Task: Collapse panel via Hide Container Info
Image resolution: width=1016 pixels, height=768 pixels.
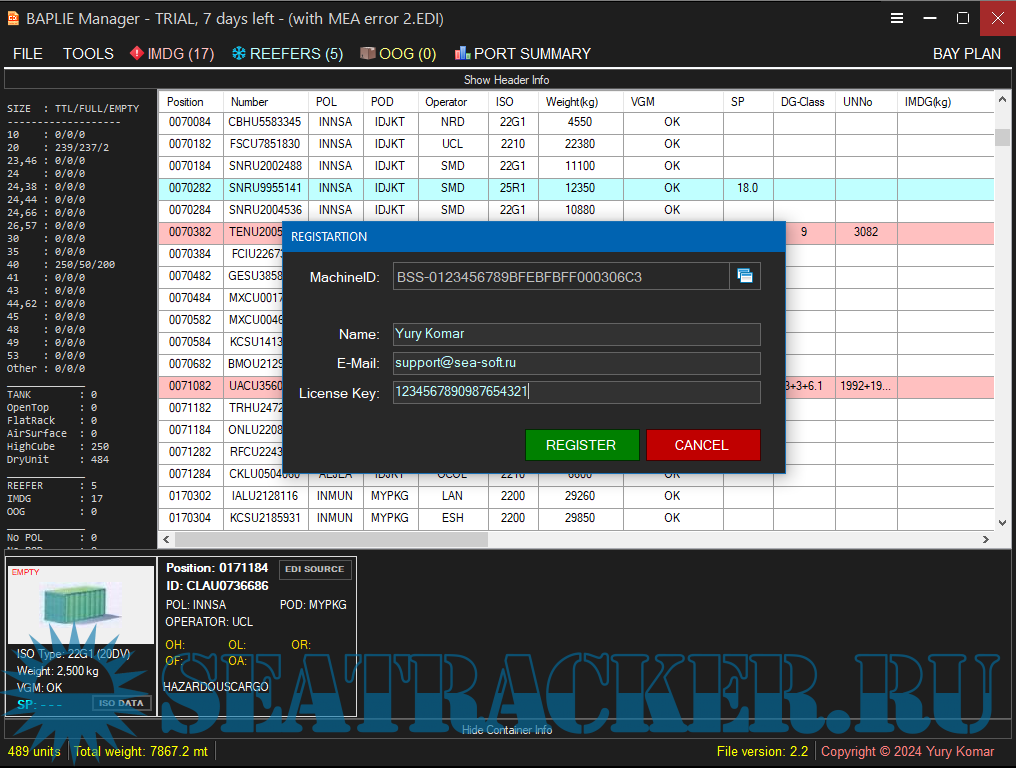Action: [x=506, y=730]
